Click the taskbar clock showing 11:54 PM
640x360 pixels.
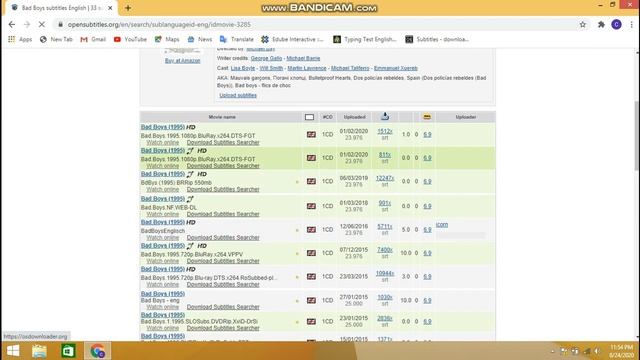tap(621, 351)
